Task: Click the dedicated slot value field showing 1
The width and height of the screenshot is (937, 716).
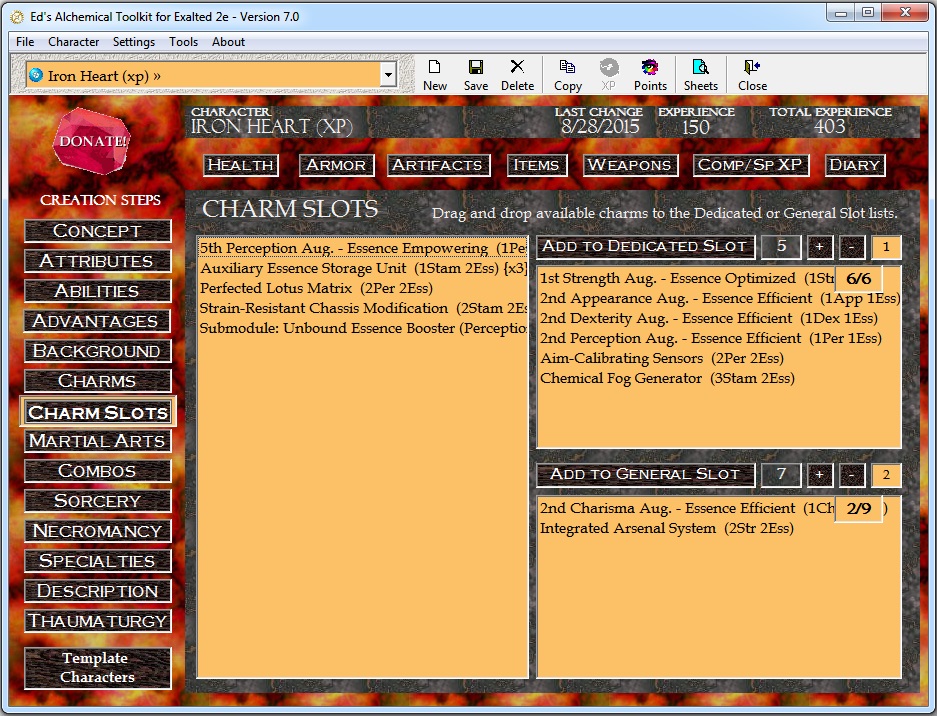Action: pos(886,247)
